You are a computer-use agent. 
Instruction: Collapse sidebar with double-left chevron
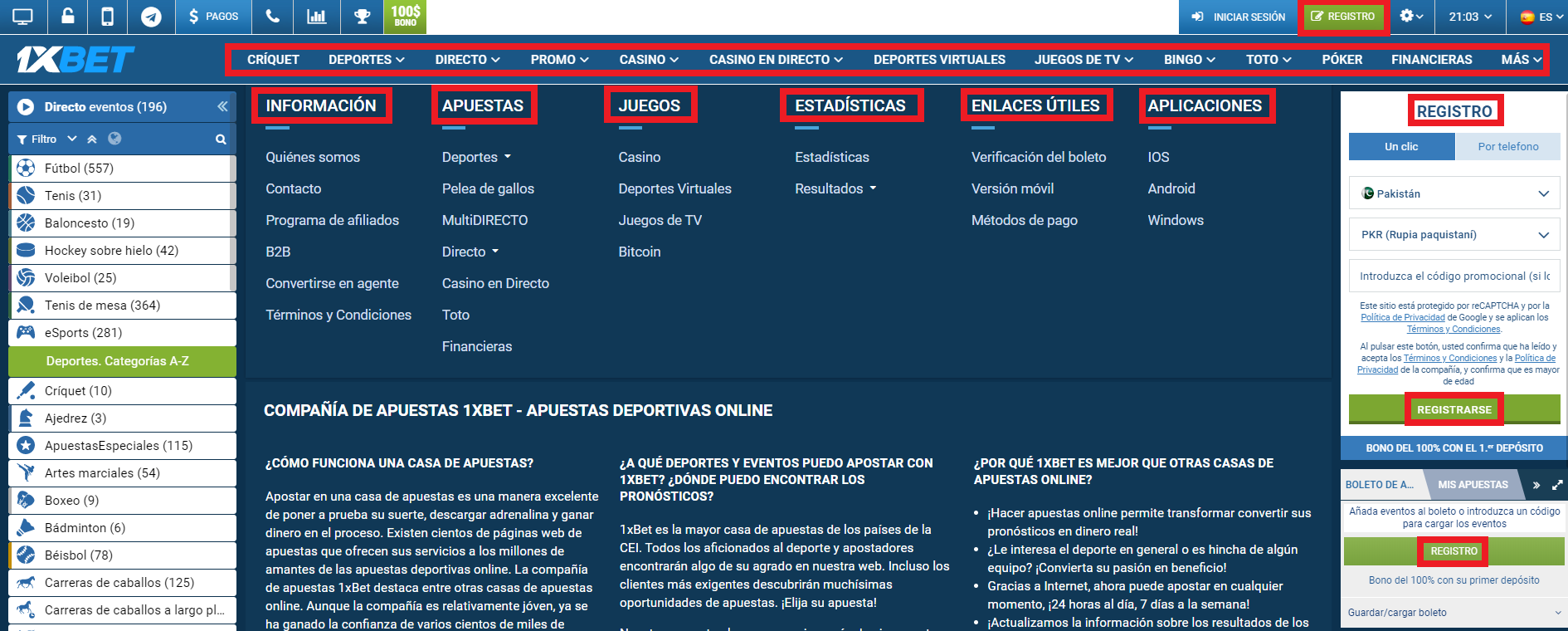point(222,106)
